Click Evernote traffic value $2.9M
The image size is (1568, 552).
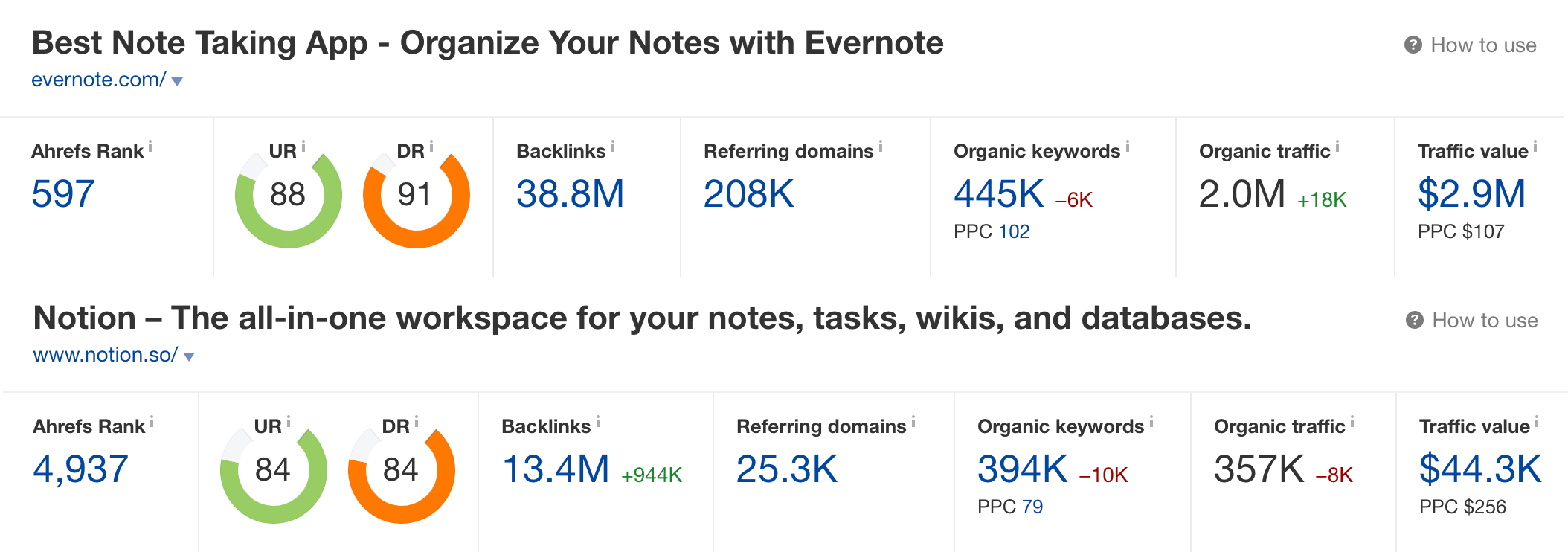click(x=1472, y=194)
